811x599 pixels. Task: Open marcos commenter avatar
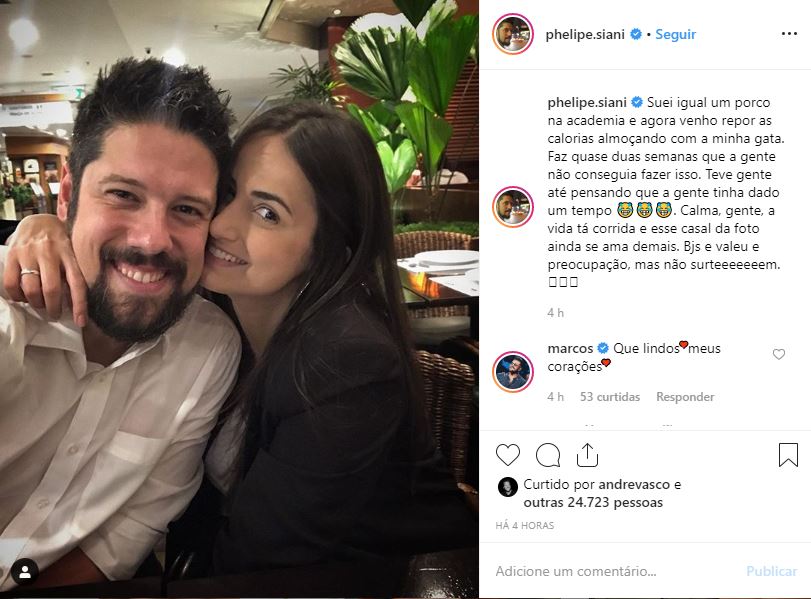pos(513,372)
